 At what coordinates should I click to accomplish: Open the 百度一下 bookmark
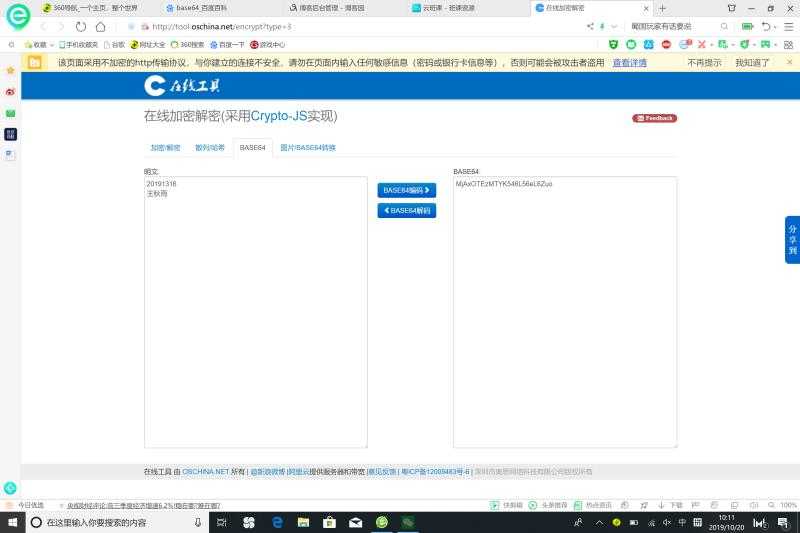click(x=227, y=45)
